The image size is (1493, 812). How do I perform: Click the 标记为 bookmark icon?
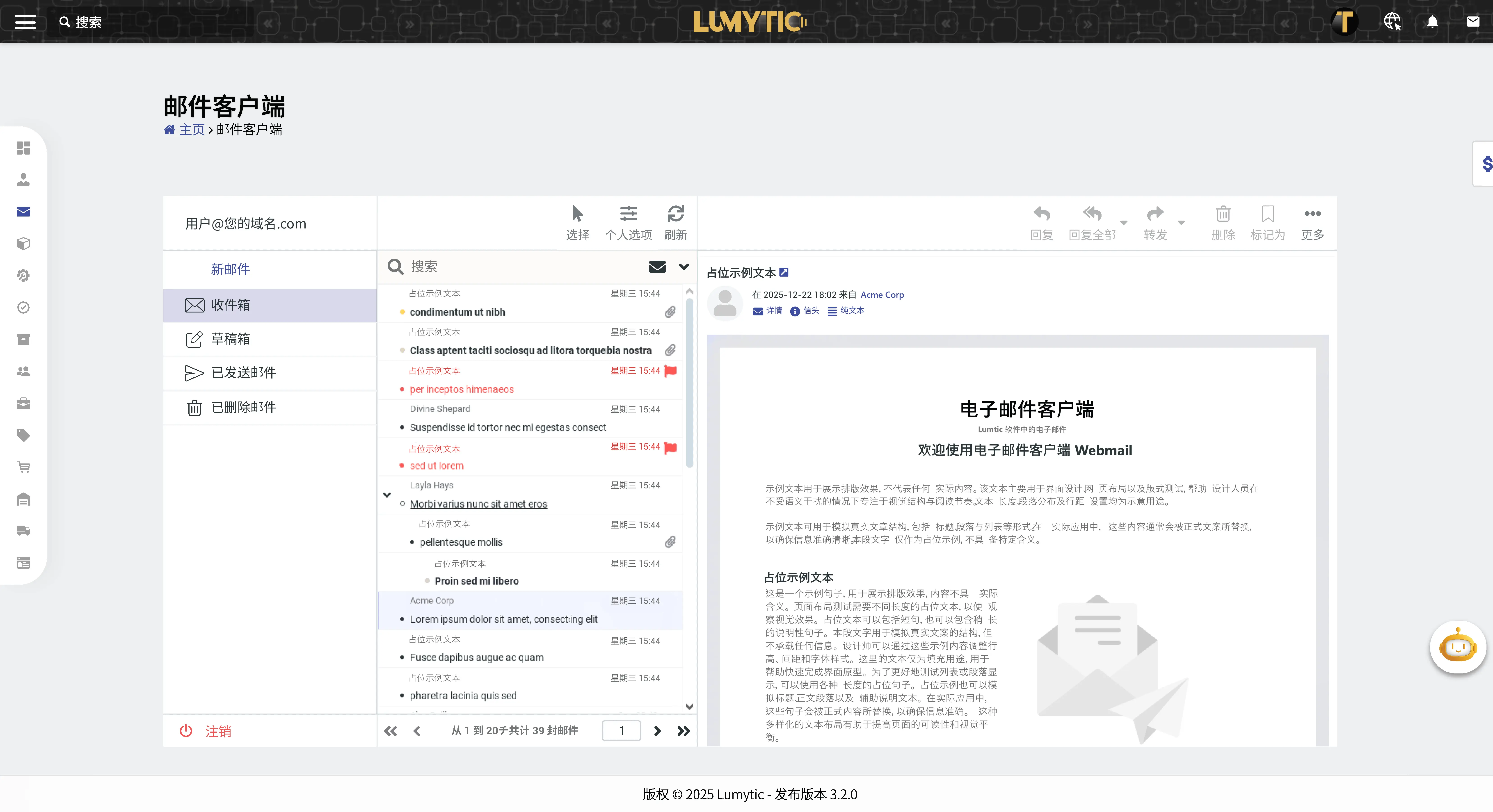(x=1268, y=214)
